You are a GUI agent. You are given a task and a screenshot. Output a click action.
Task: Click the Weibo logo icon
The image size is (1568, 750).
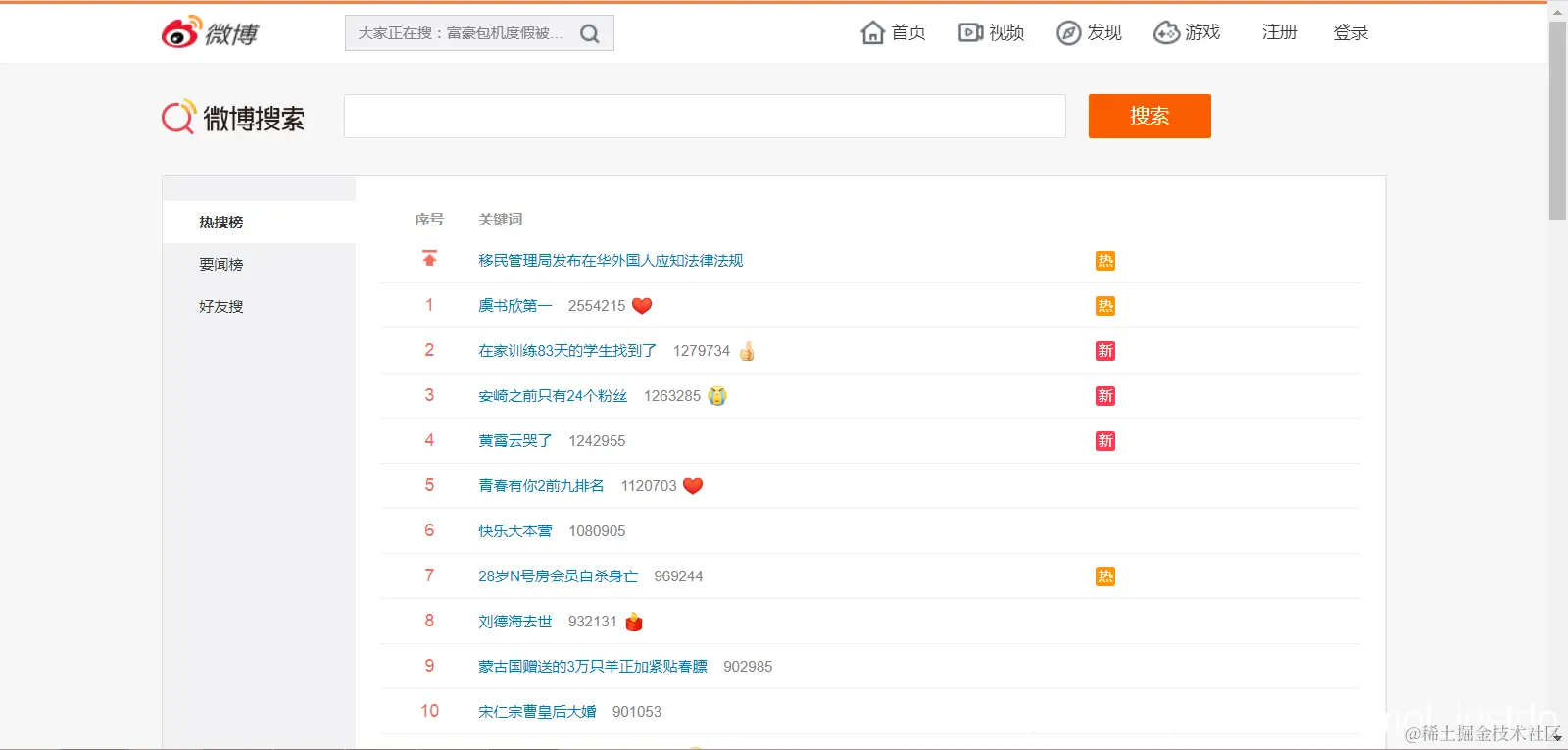coord(210,32)
